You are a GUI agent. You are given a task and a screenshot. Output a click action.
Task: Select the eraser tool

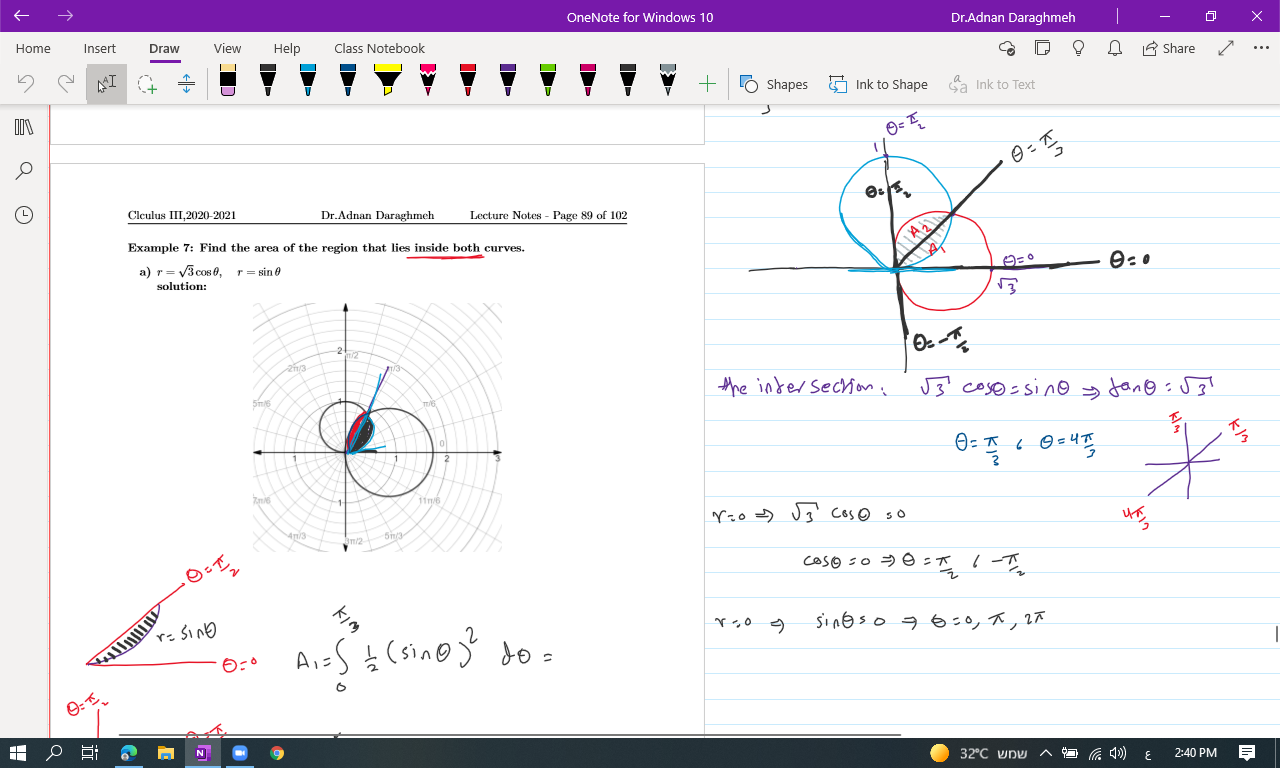pyautogui.click(x=228, y=81)
